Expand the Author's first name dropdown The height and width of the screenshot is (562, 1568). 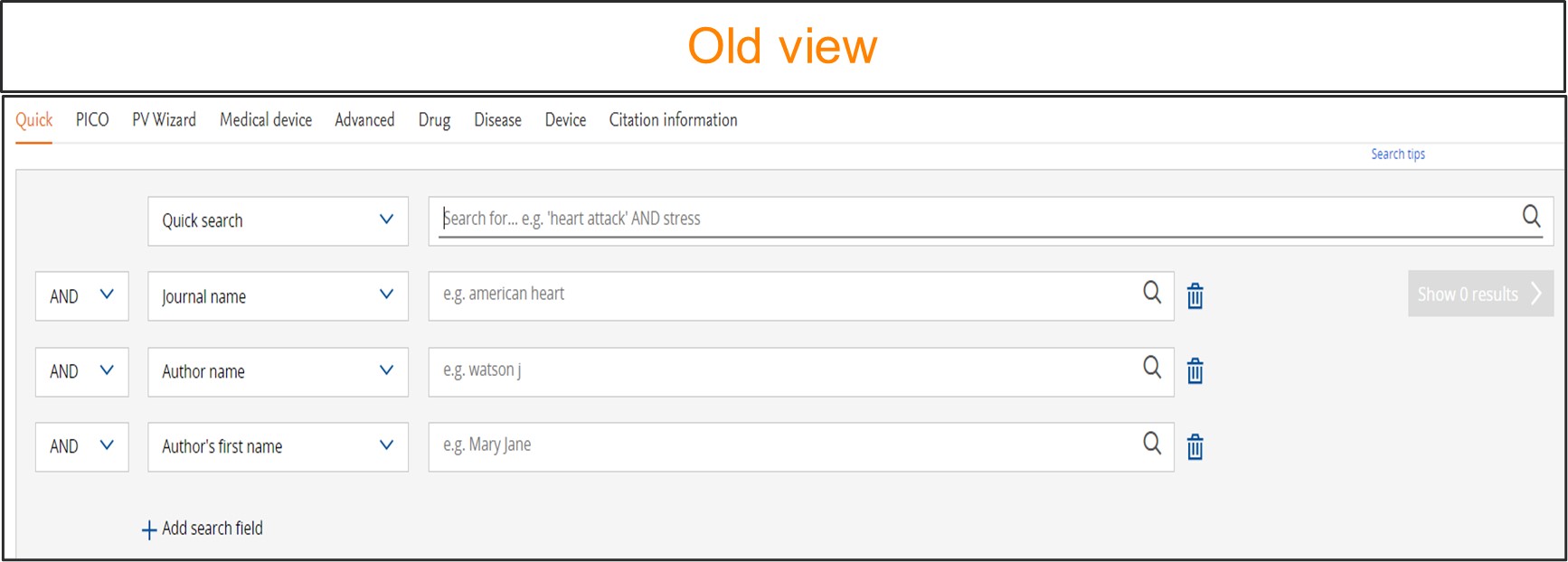[278, 447]
